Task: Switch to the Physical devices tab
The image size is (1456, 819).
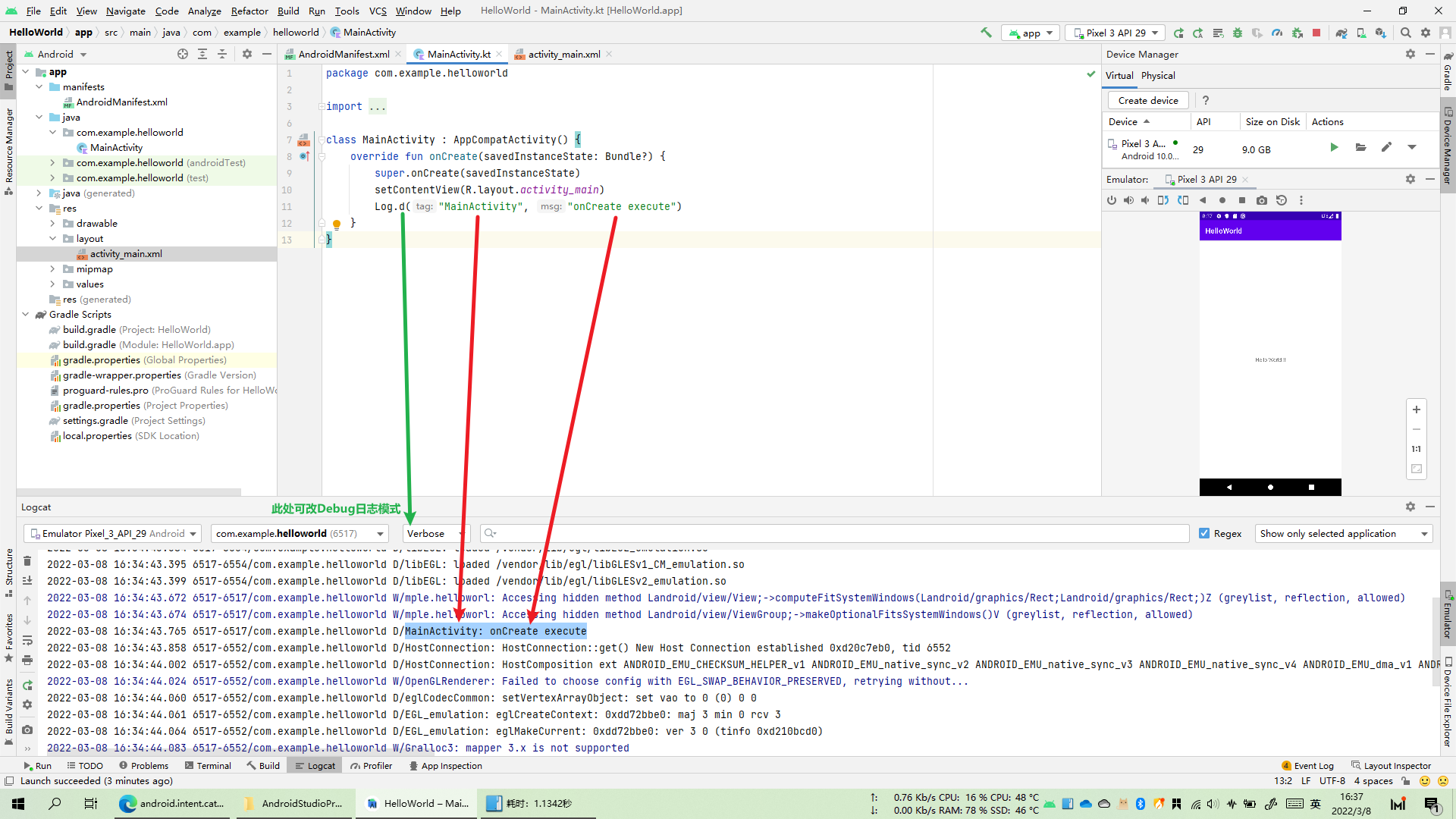Action: (x=1158, y=75)
